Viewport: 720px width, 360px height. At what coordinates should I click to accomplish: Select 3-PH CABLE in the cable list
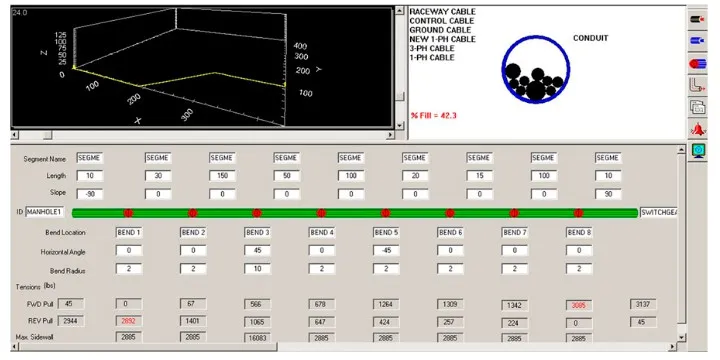point(432,48)
